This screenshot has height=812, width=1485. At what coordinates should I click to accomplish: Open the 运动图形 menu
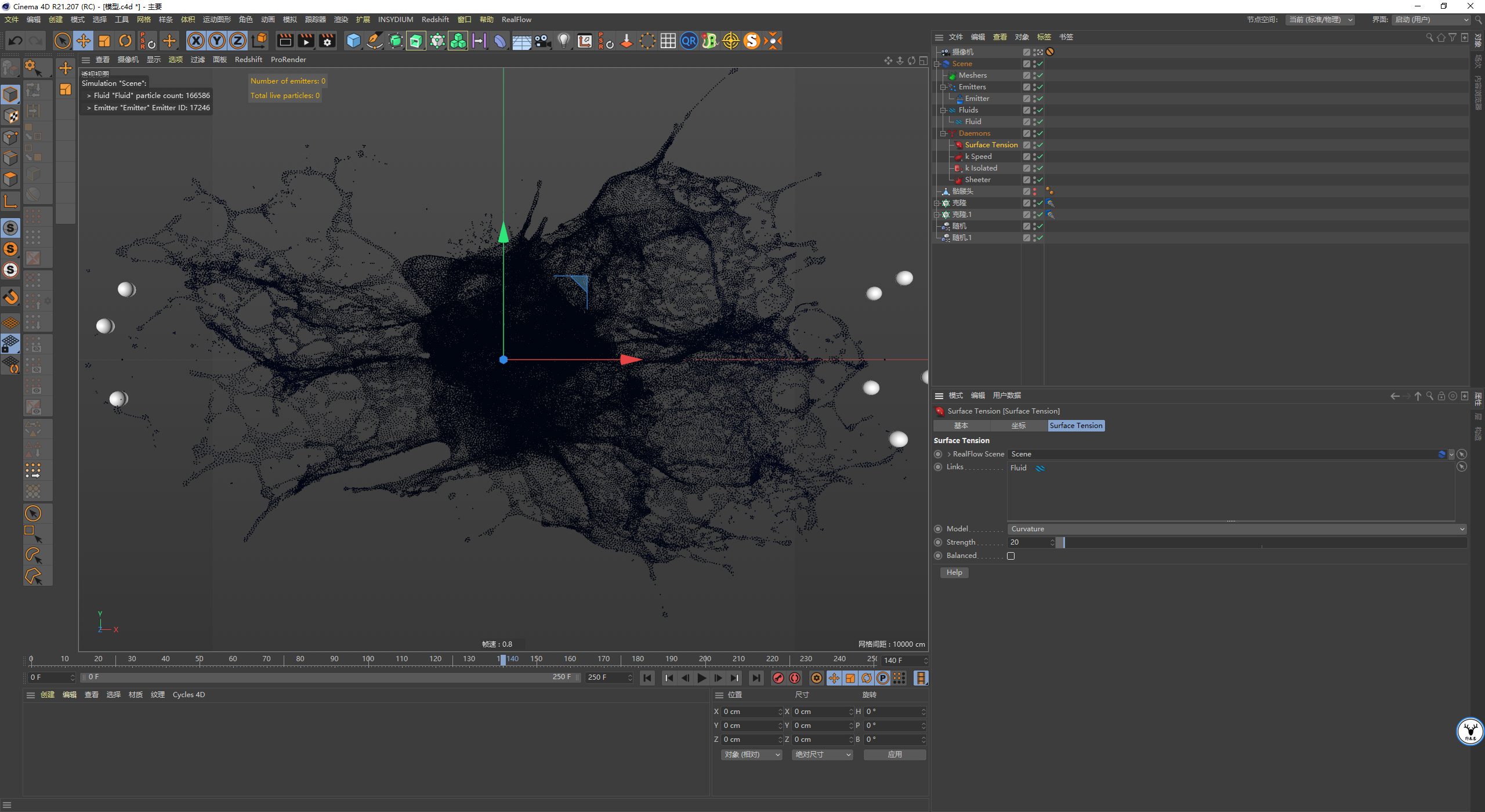[217, 20]
